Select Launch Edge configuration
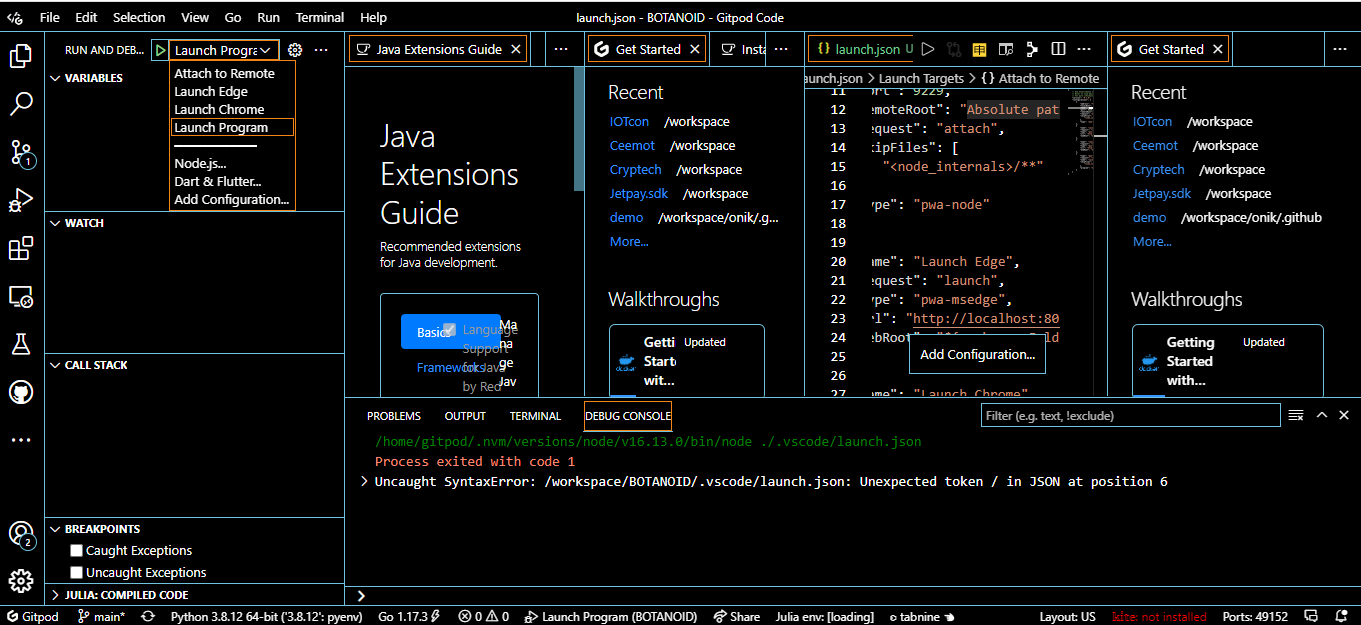 (233, 91)
